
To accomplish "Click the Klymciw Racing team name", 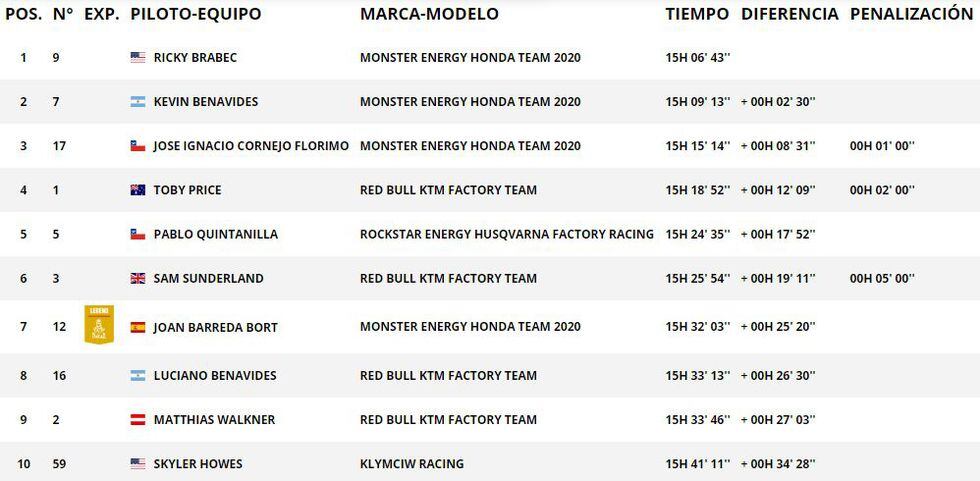I will tap(411, 464).
